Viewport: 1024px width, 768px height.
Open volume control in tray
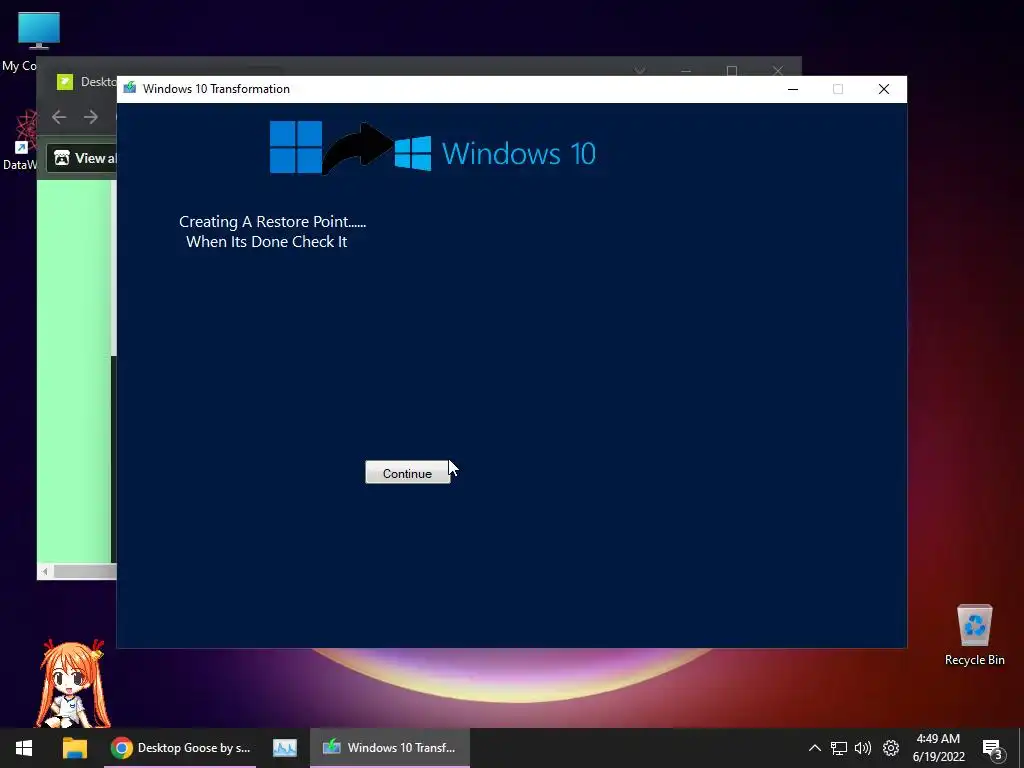click(863, 748)
